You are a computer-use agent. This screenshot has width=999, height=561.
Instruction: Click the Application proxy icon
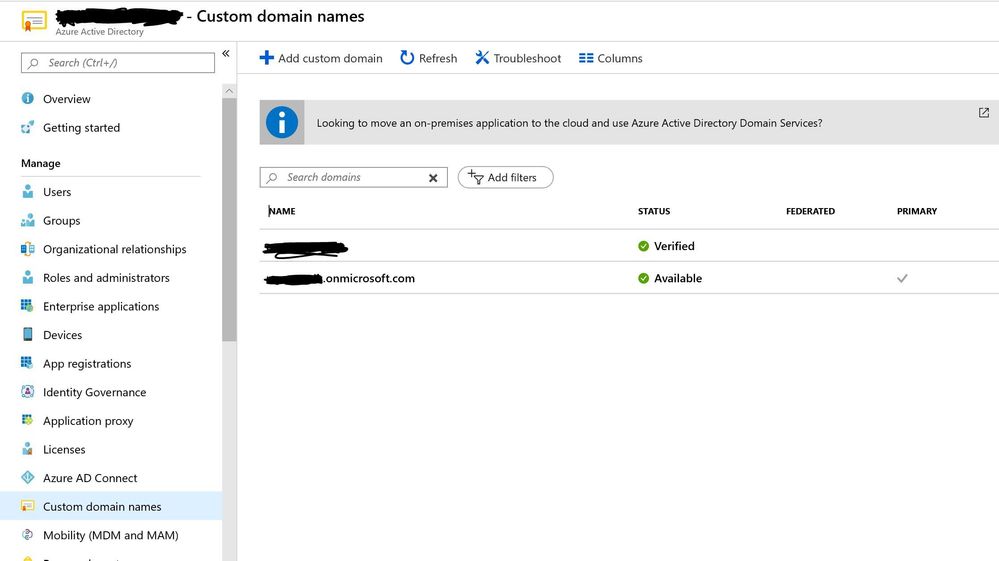coord(27,420)
